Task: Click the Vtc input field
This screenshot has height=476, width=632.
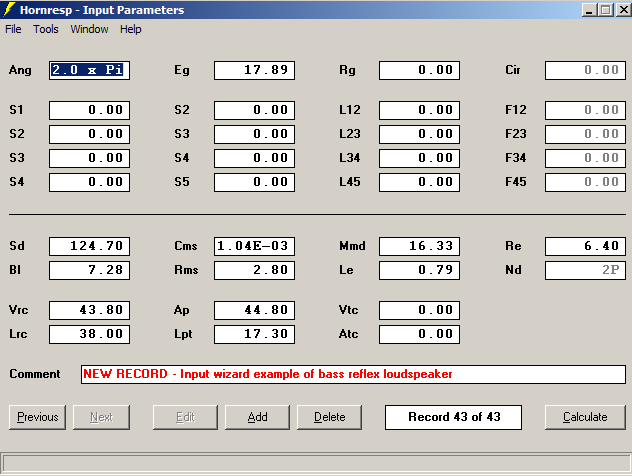Action: point(419,310)
